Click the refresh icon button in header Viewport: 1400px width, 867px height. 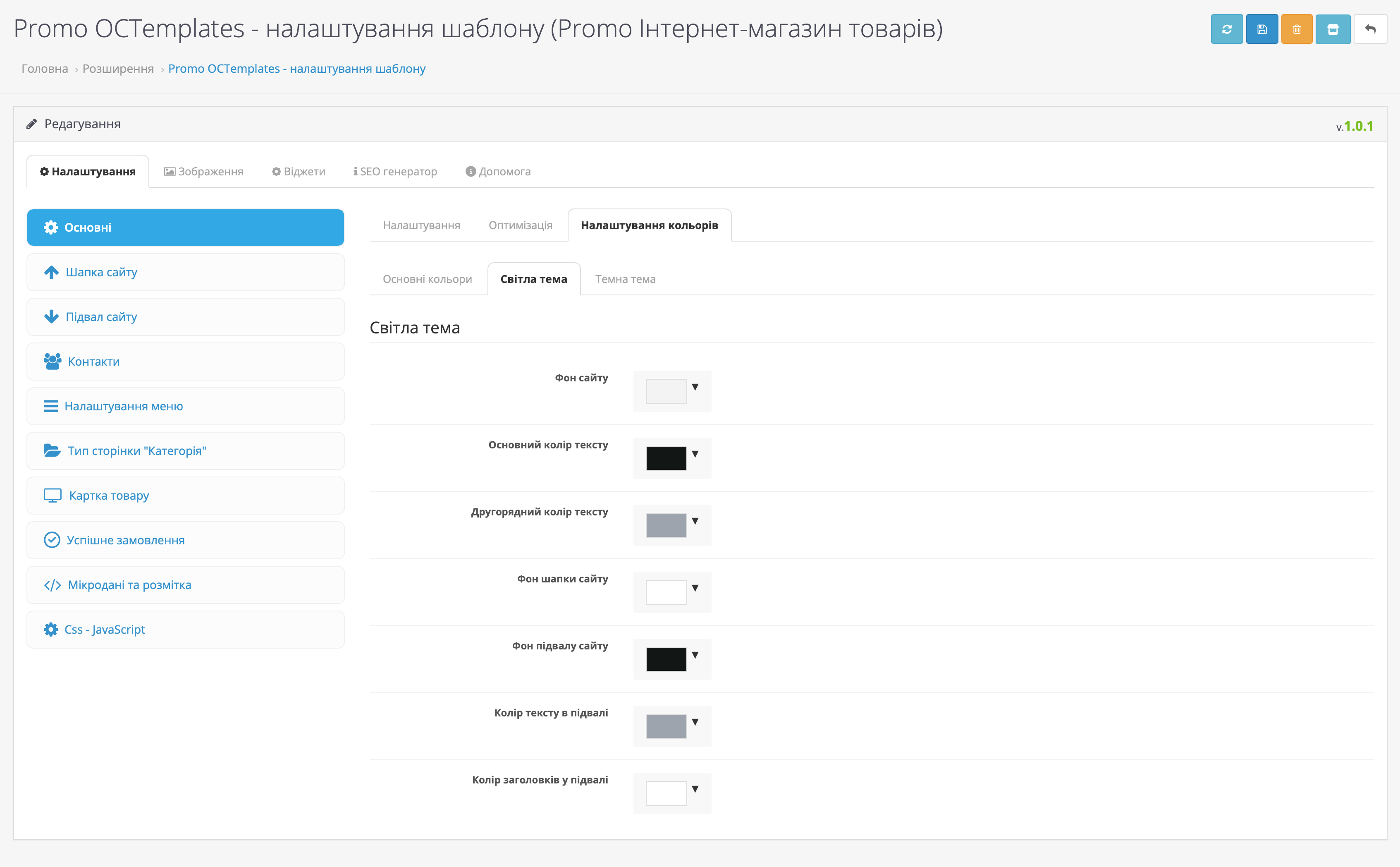click(1226, 29)
